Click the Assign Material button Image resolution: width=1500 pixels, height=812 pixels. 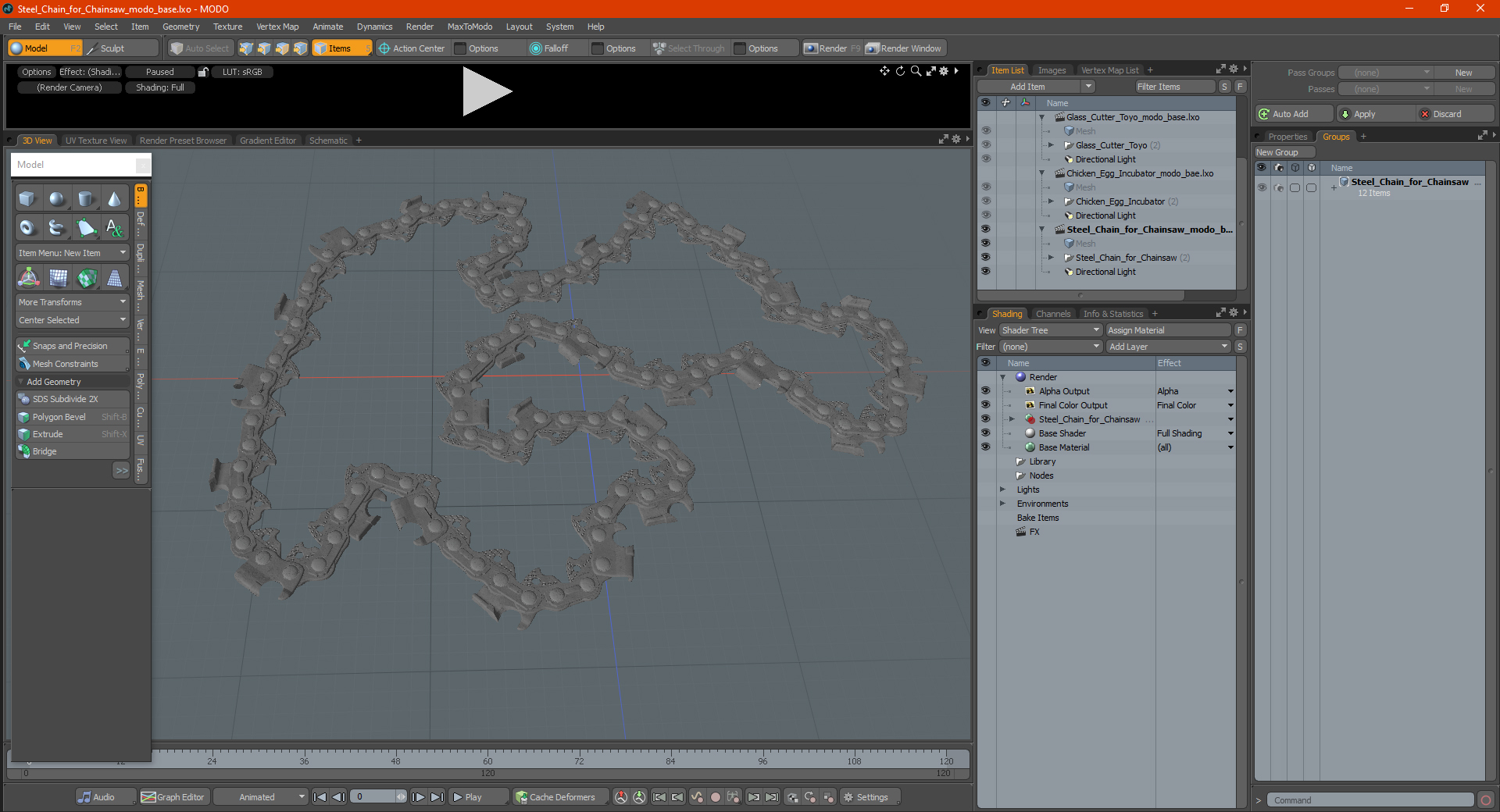(1168, 330)
